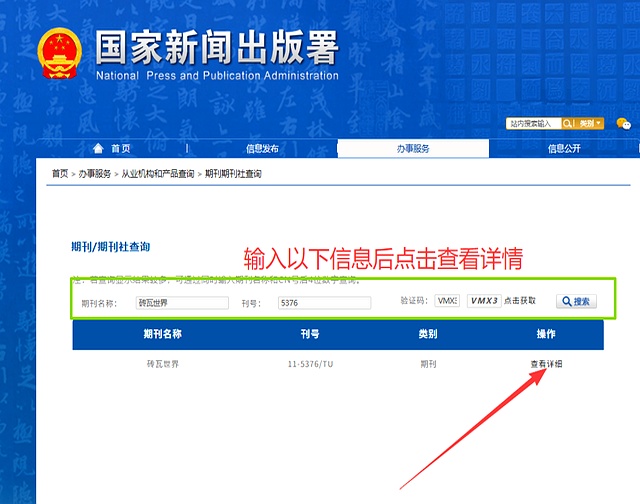
Task: Click 点击获取 to refresh captcha
Action: pos(520,301)
